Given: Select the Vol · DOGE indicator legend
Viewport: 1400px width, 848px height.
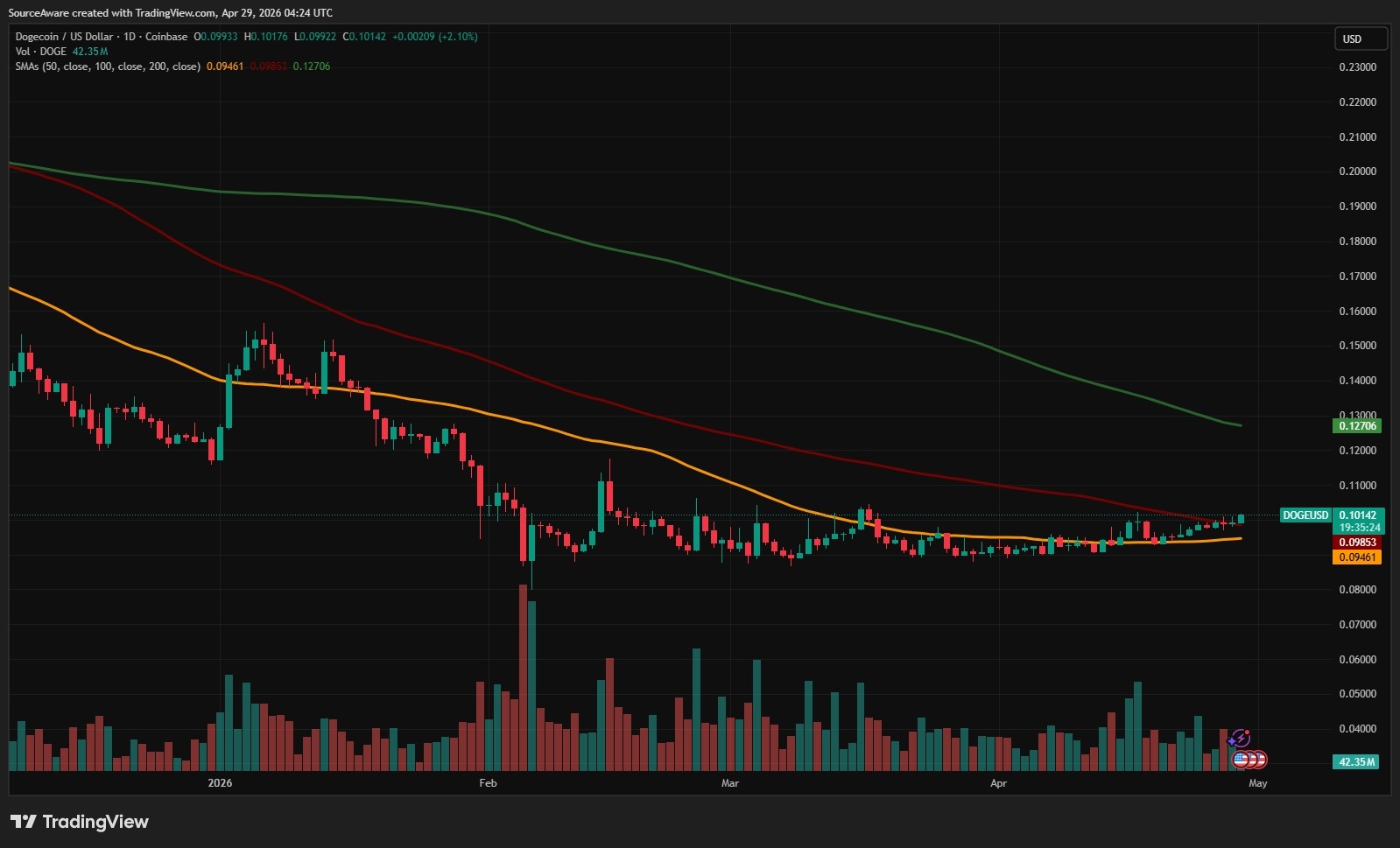Looking at the screenshot, I should (41, 52).
